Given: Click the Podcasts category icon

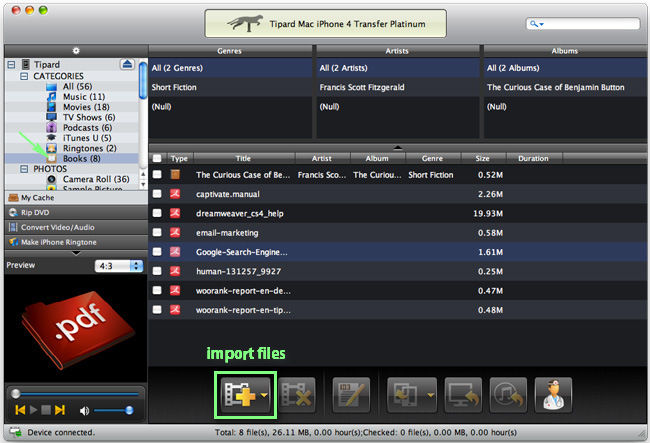Looking at the screenshot, I should [x=51, y=128].
